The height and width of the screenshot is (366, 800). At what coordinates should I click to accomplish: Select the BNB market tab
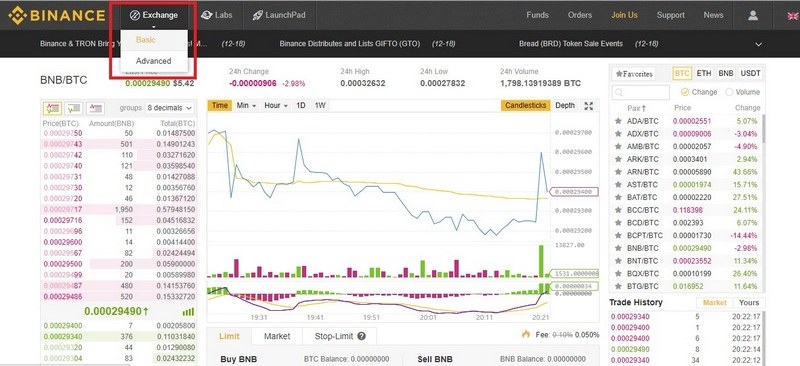pyautogui.click(x=726, y=74)
